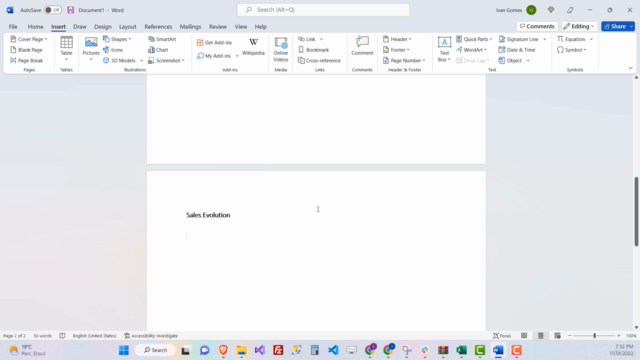This screenshot has height=360, width=640.
Task: Insert a Bookmark
Action: tap(313, 50)
